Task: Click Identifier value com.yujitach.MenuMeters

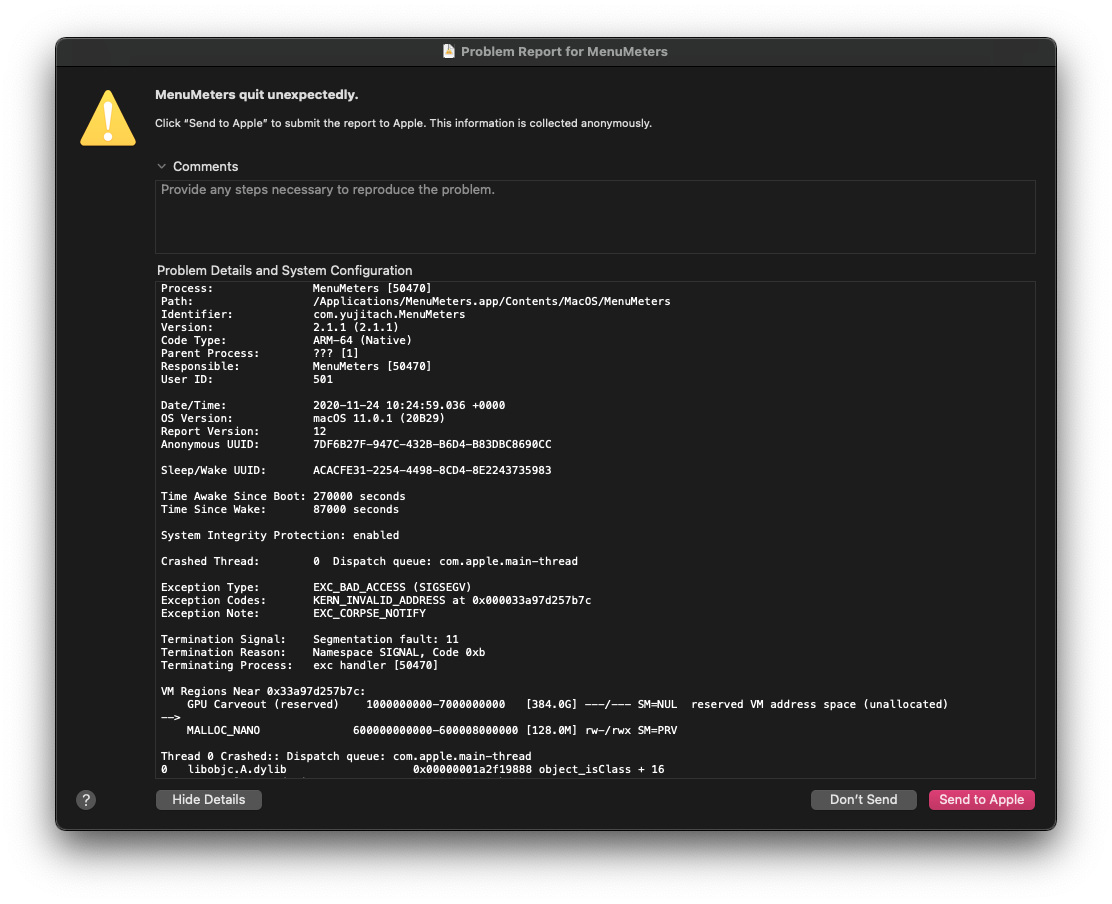Action: point(389,314)
